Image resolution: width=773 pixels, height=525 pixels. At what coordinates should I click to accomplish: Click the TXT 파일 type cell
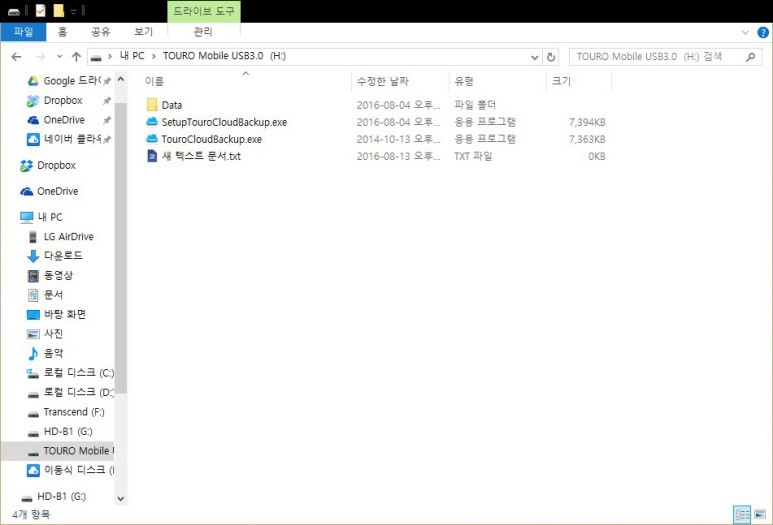point(473,156)
